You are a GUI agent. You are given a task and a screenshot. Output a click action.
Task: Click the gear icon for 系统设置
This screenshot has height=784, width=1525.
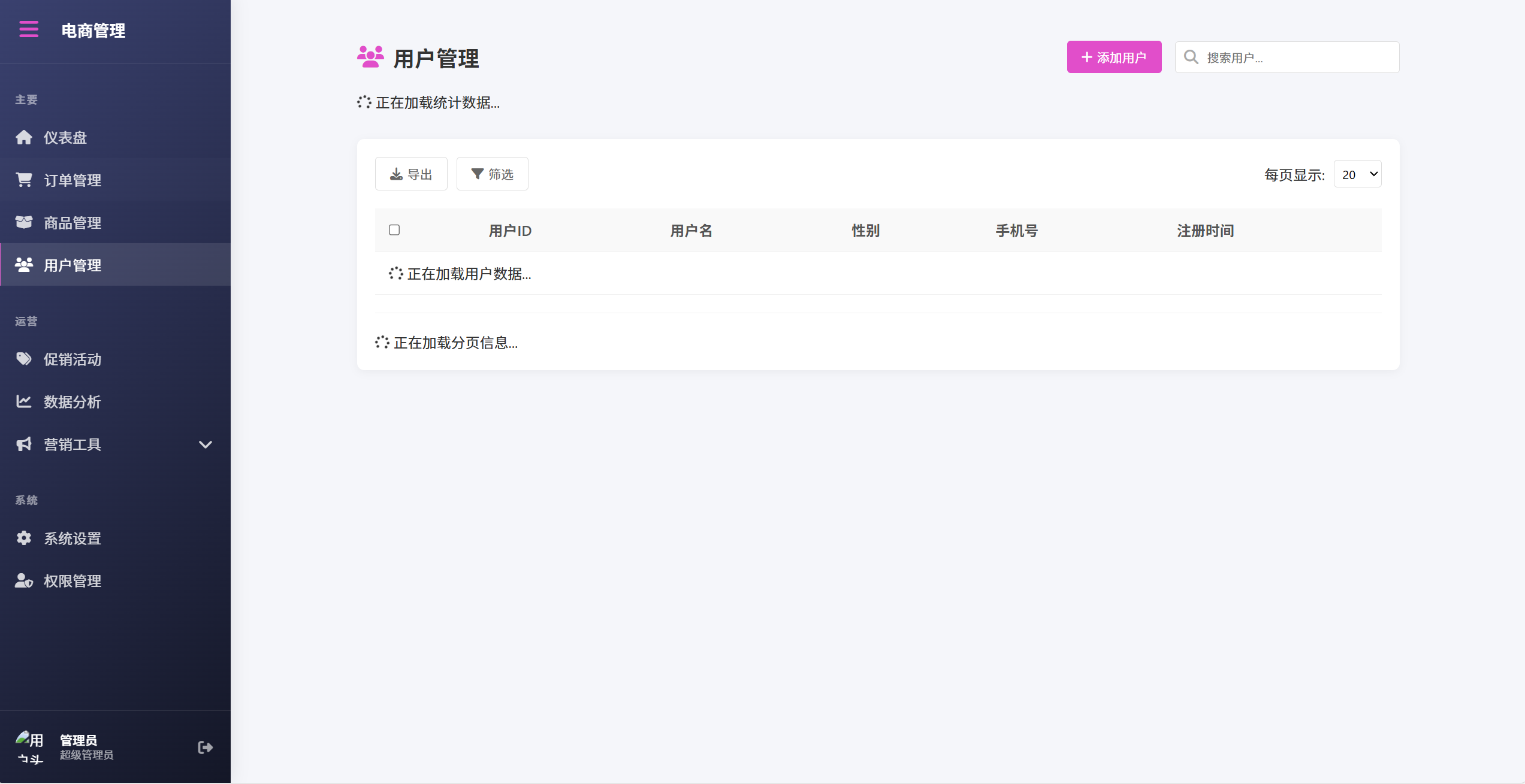point(24,538)
